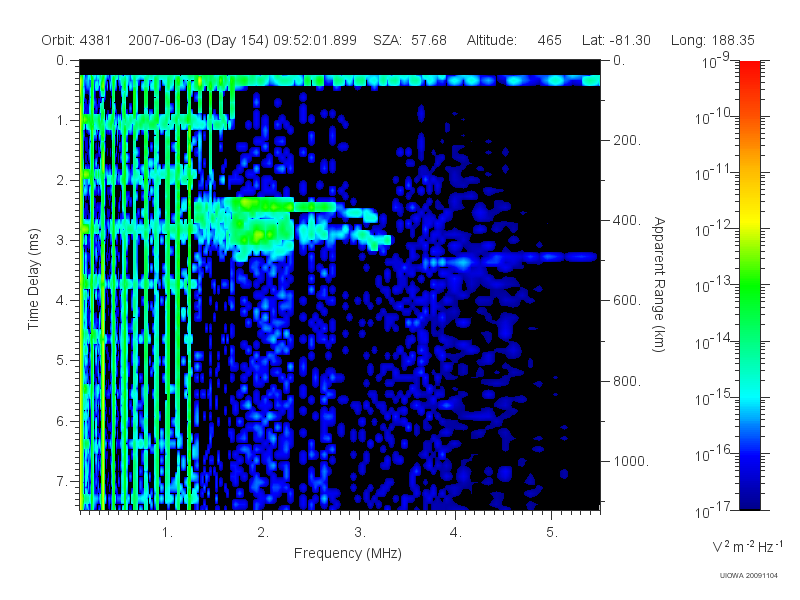Image resolution: width=800 pixels, height=600 pixels.
Task: Click the '800.' apparent range tick label
Action: (626, 381)
